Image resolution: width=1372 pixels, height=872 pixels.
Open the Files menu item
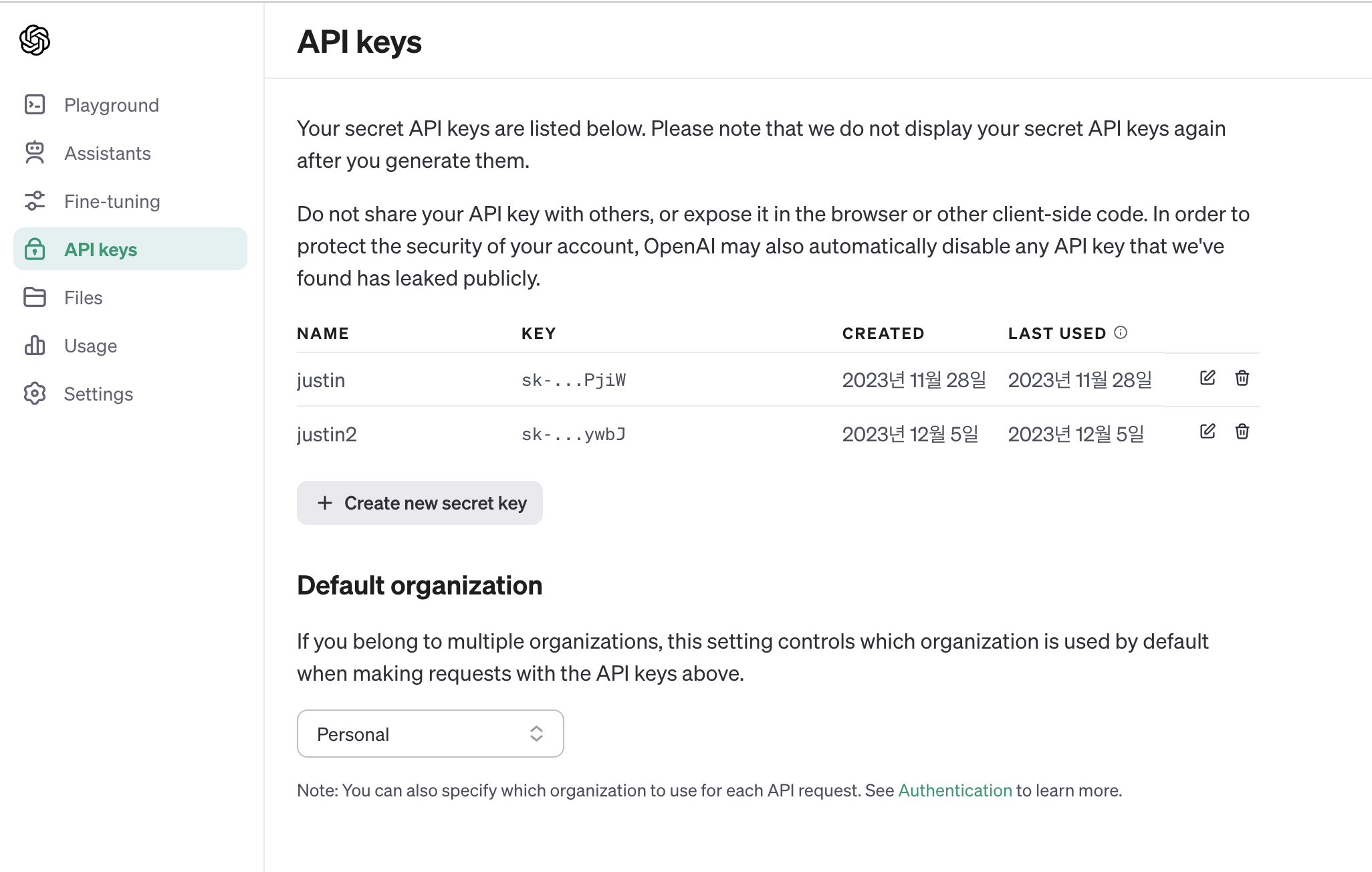click(x=83, y=298)
